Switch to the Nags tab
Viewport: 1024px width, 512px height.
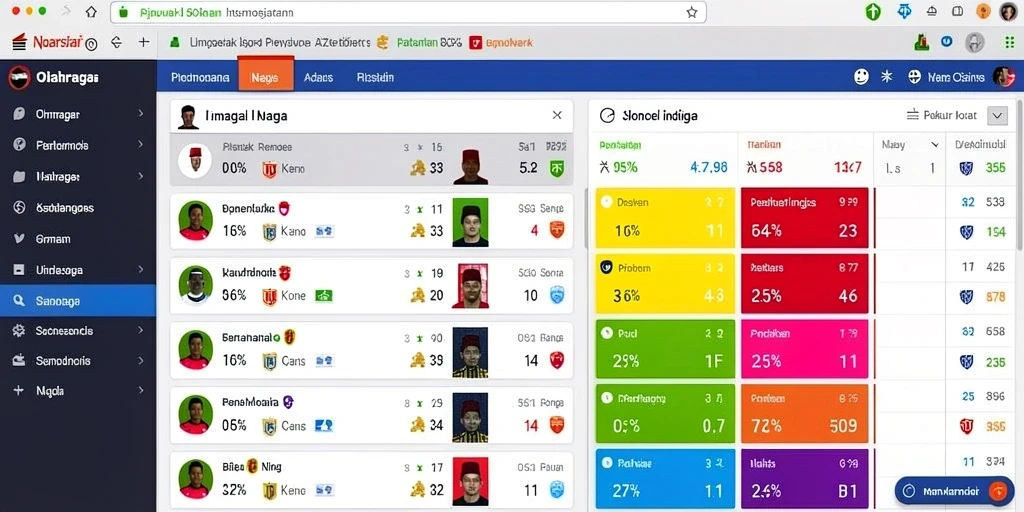pyautogui.click(x=265, y=77)
